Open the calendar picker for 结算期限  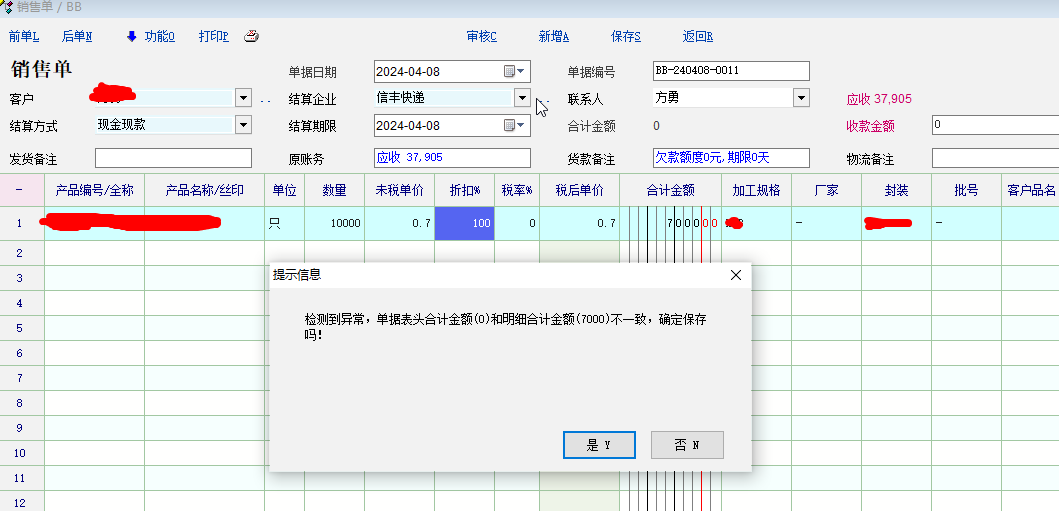[x=514, y=125]
